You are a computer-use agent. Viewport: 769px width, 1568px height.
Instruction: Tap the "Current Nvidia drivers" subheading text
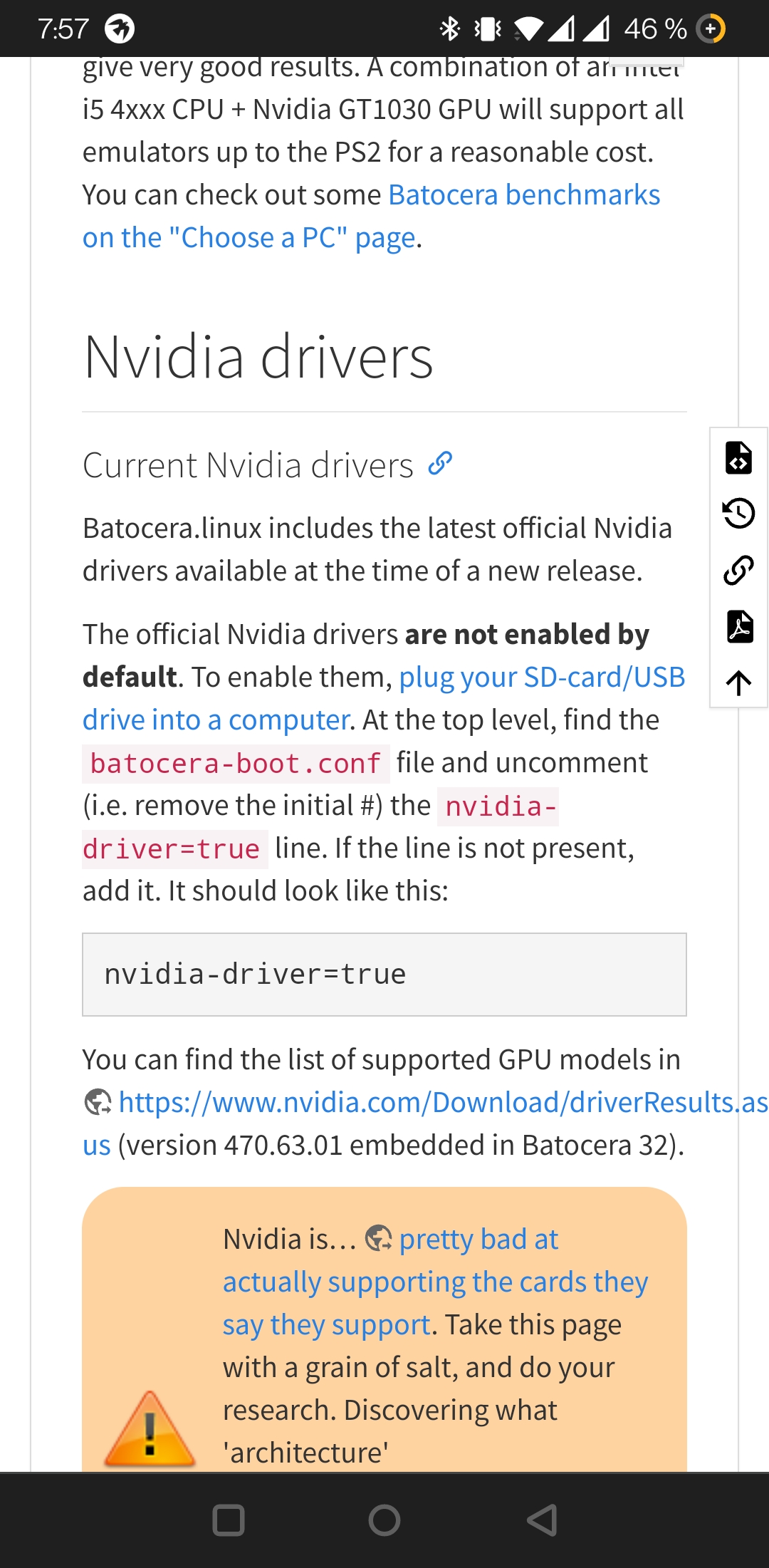pyautogui.click(x=248, y=465)
